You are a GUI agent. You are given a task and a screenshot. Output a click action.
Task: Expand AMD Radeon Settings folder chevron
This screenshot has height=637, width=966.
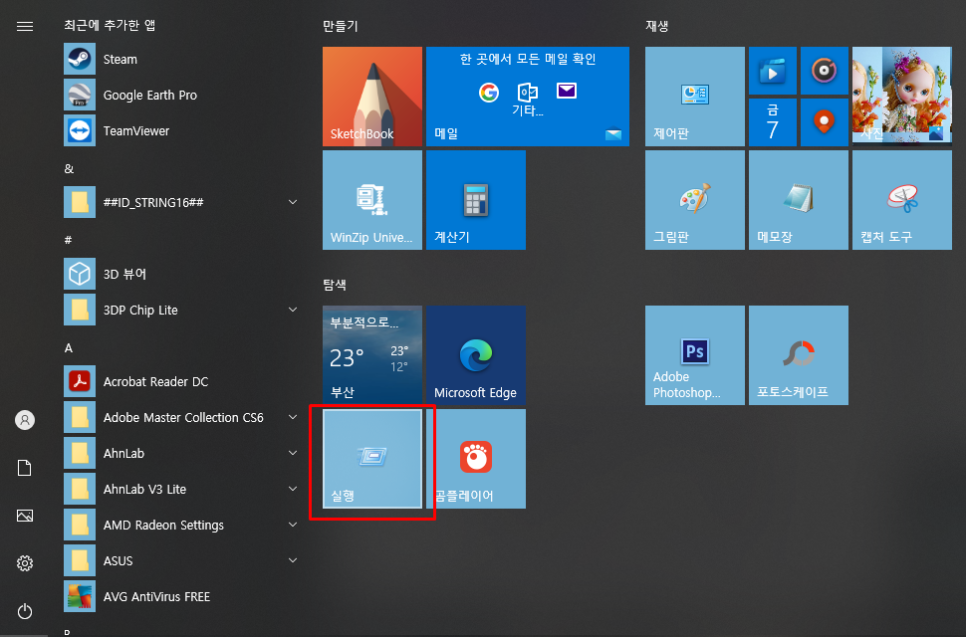[293, 524]
